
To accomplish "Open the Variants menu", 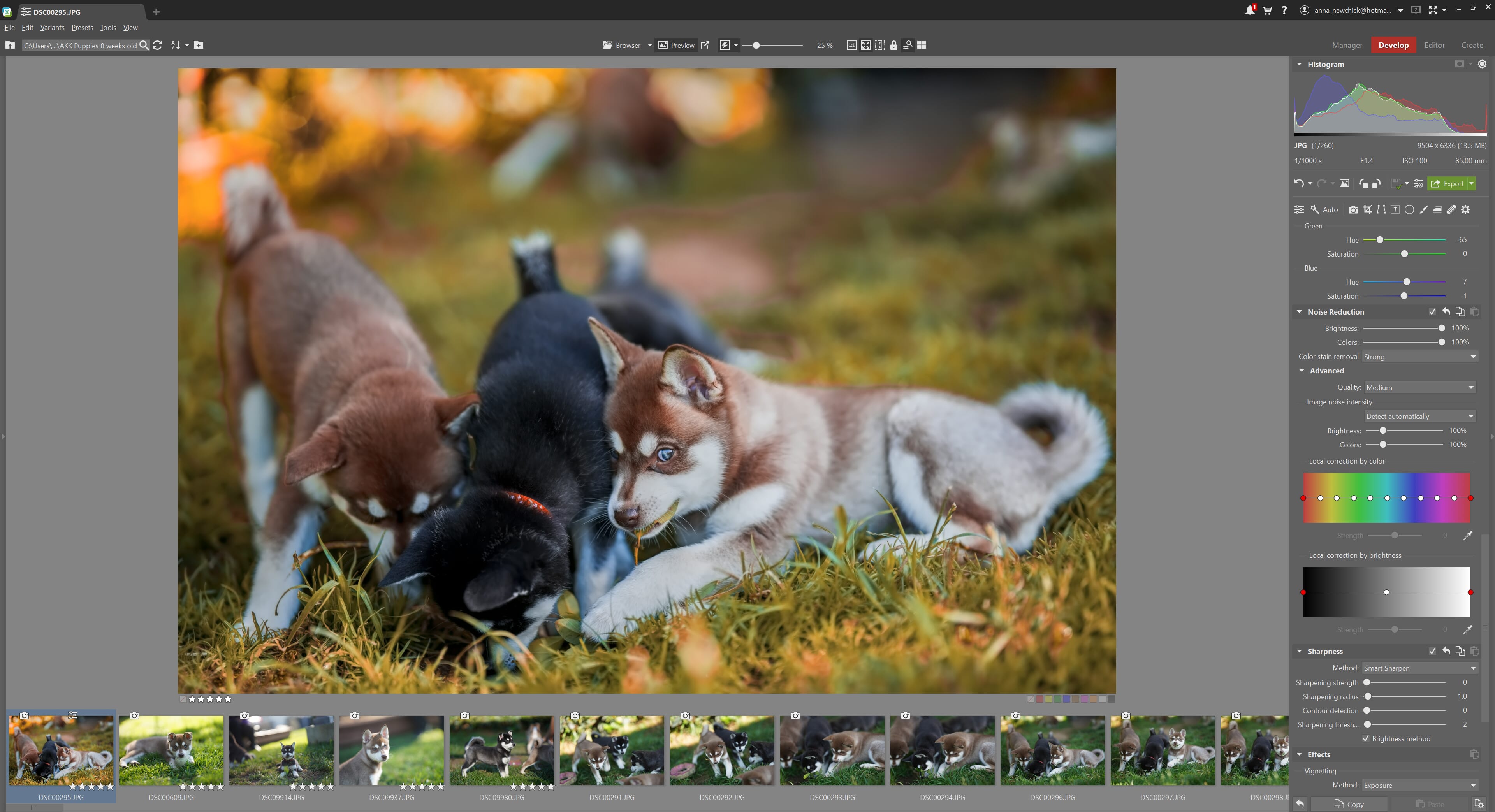I will pyautogui.click(x=52, y=27).
